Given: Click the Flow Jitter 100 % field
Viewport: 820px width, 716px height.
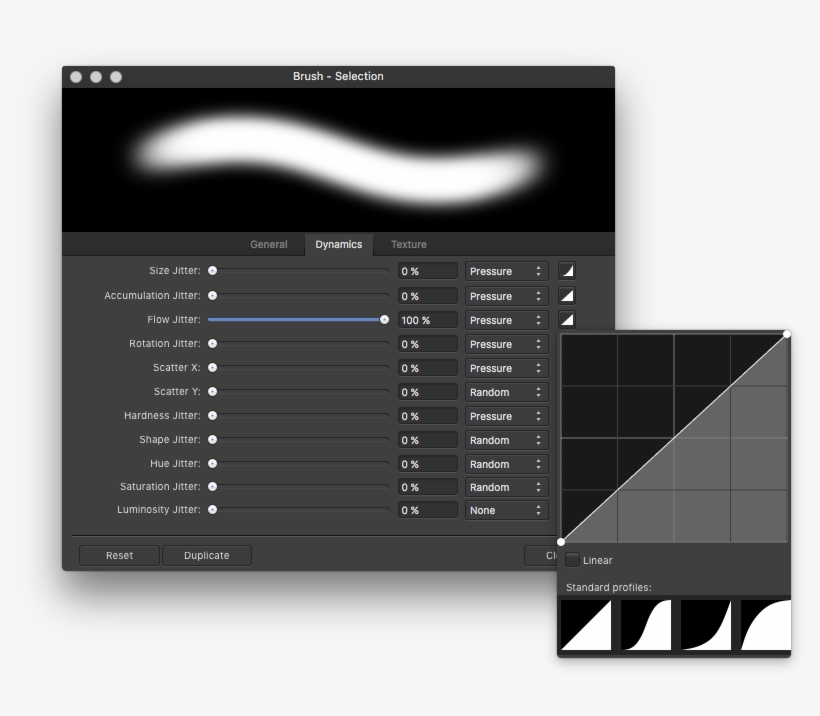Looking at the screenshot, I should click(x=427, y=320).
